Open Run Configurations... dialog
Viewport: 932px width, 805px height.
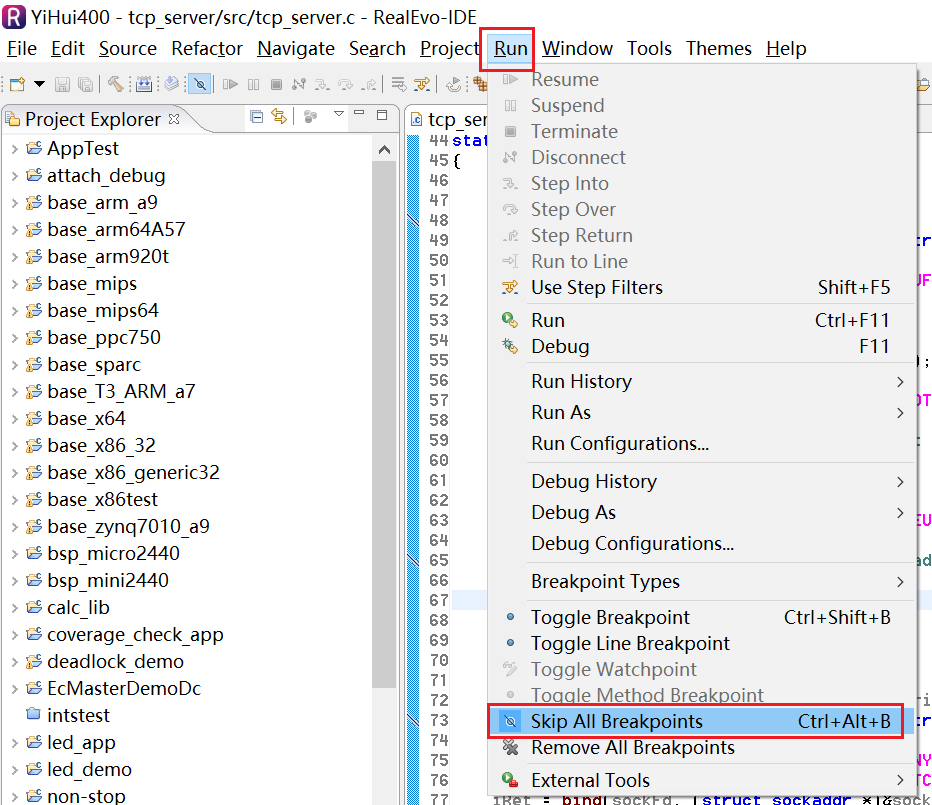click(701, 444)
